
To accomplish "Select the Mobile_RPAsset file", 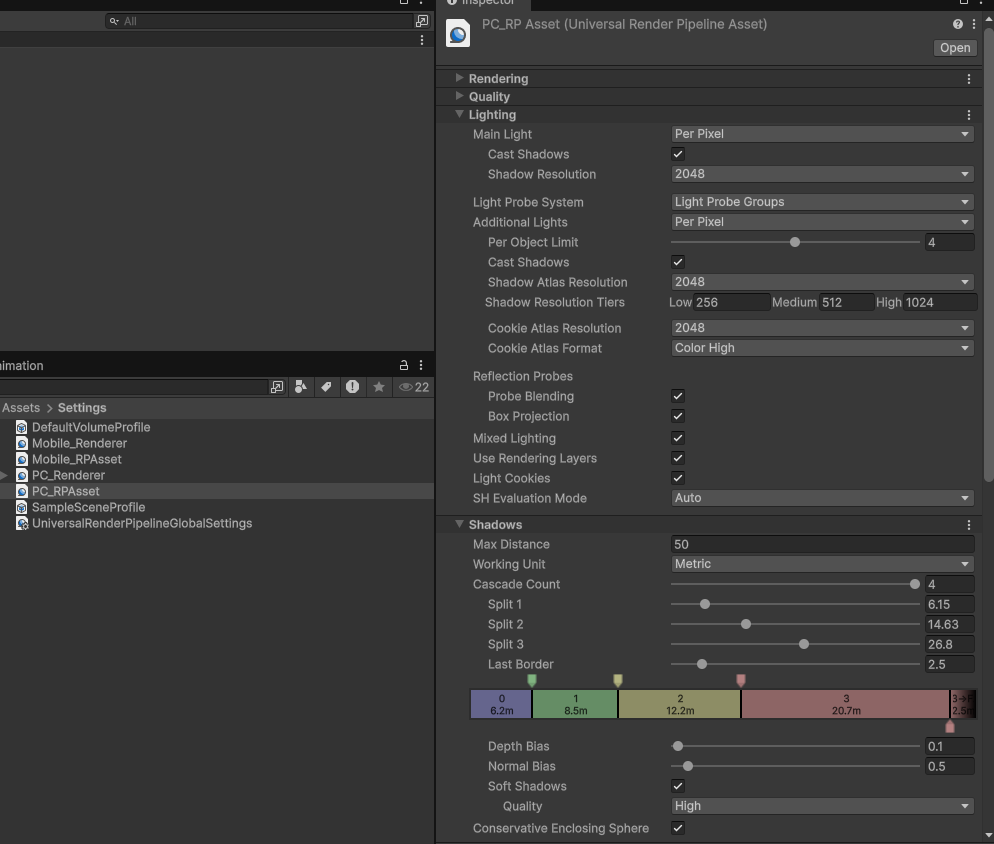I will (x=76, y=459).
